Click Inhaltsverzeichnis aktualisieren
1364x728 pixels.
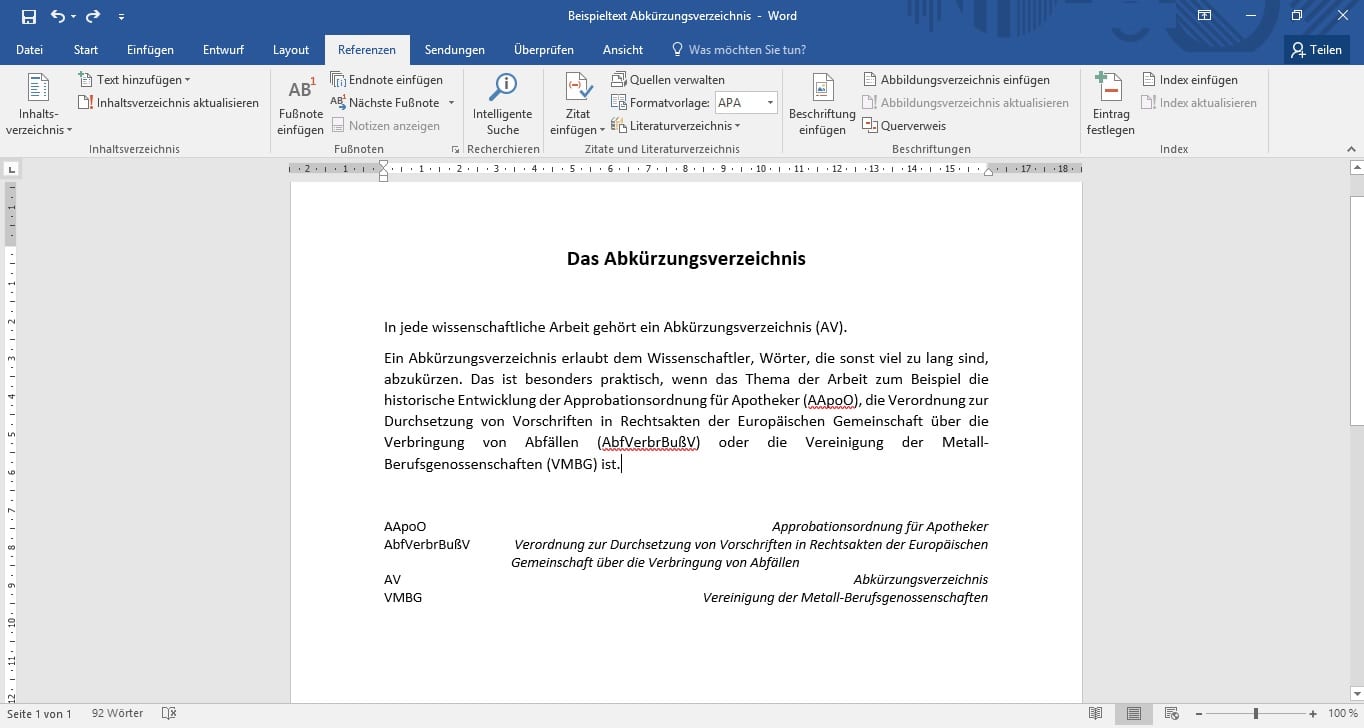click(x=168, y=103)
